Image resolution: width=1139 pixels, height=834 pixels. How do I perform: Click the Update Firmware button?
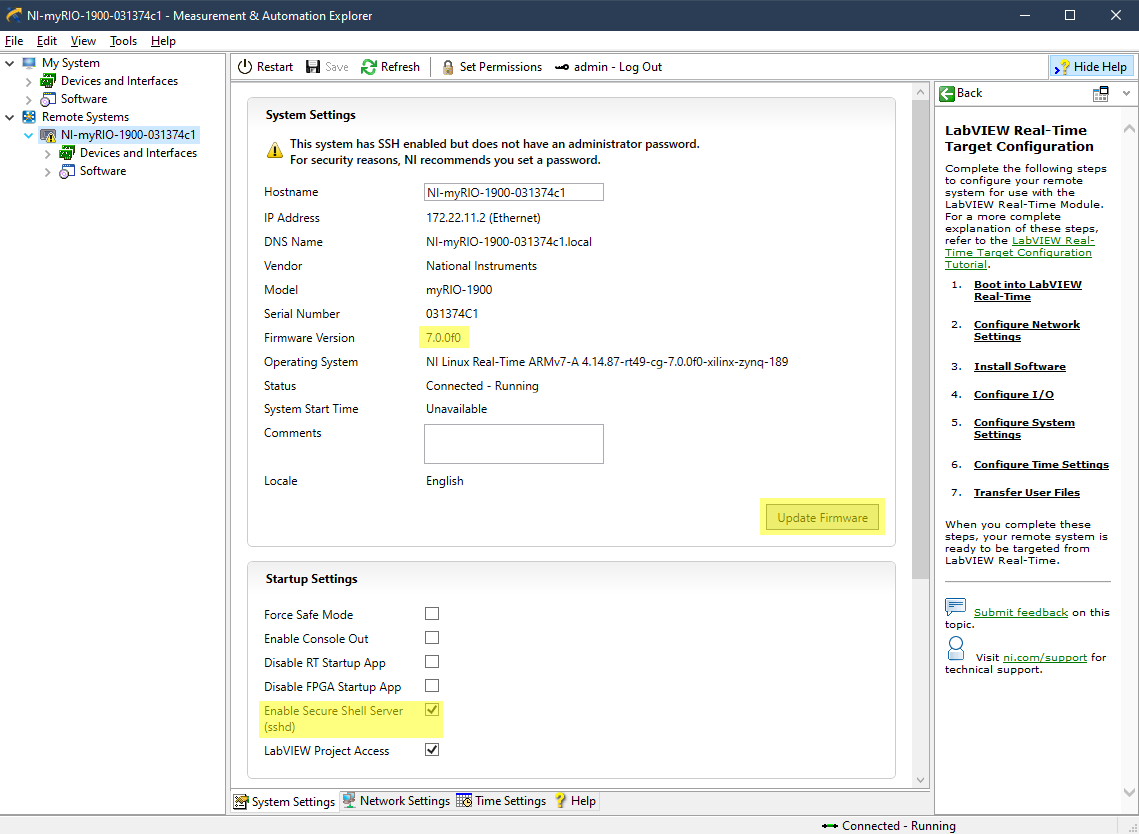822,517
